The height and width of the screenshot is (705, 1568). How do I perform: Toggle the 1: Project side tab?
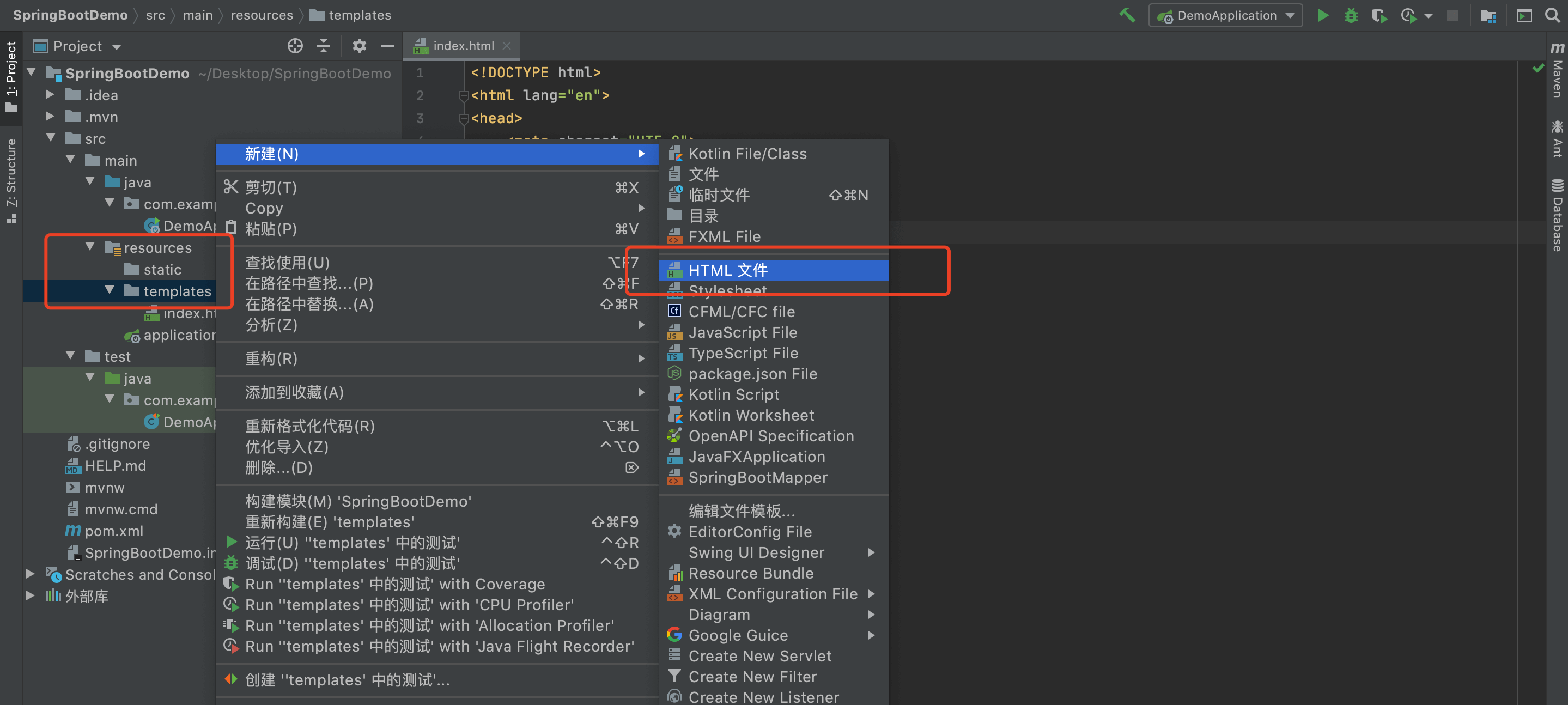(x=11, y=76)
